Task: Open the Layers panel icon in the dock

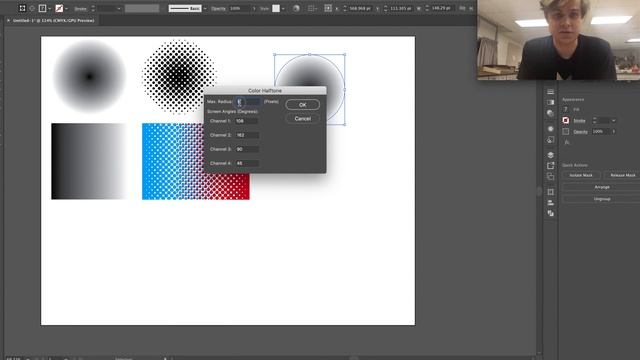Action: coord(551,155)
